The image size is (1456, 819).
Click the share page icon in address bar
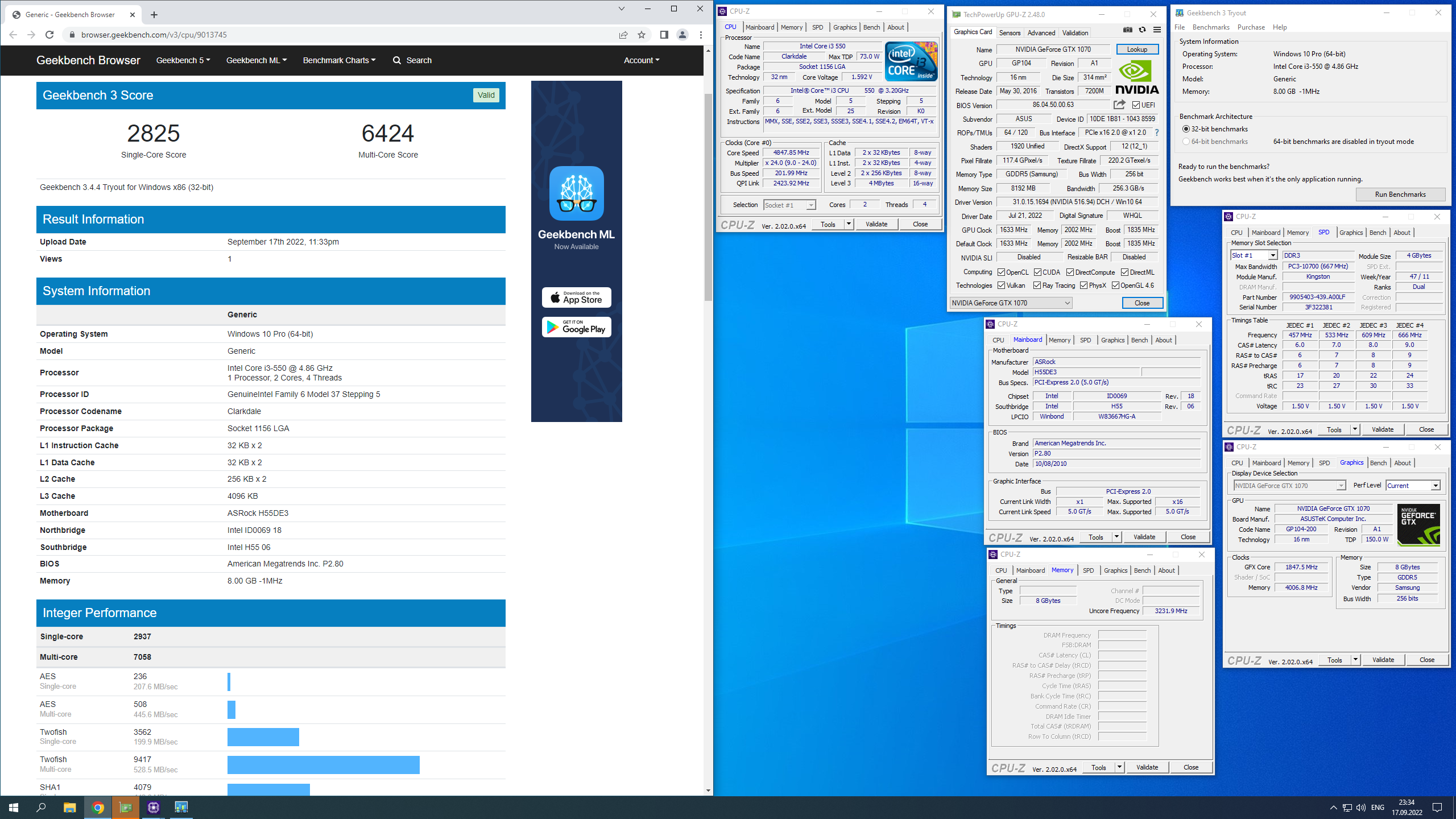[x=623, y=35]
